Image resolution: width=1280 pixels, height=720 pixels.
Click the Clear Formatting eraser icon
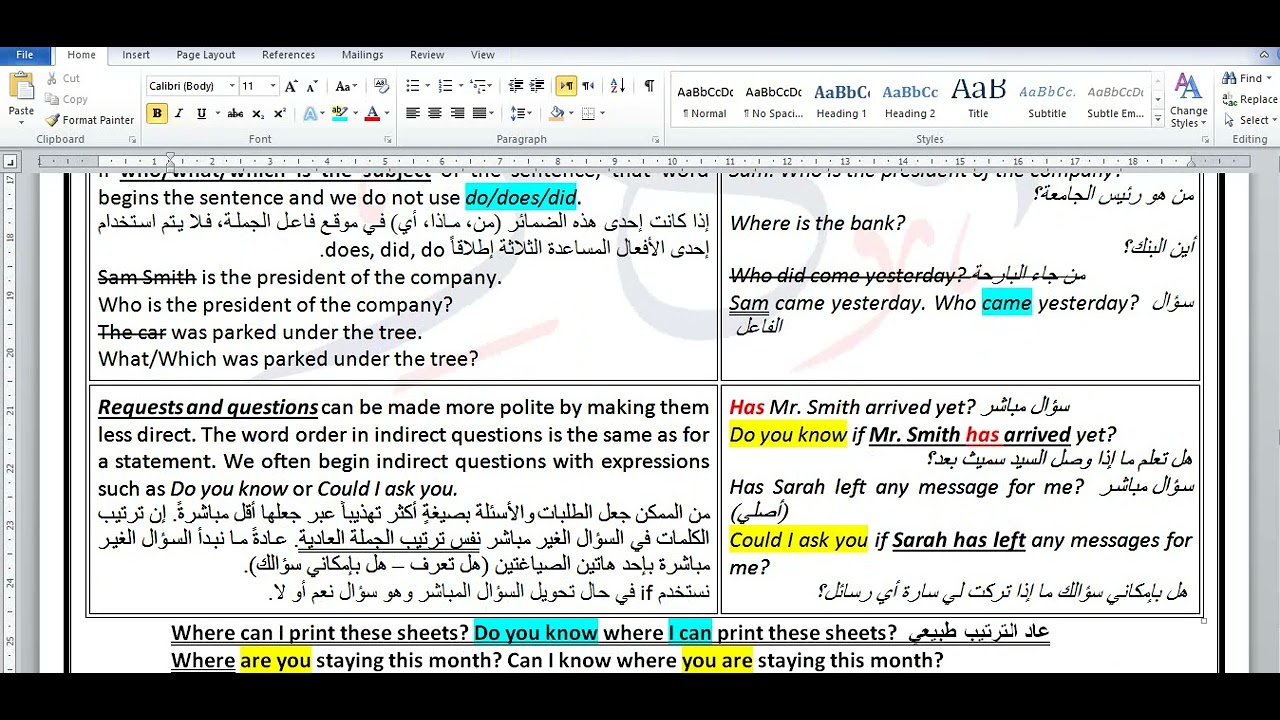point(381,86)
